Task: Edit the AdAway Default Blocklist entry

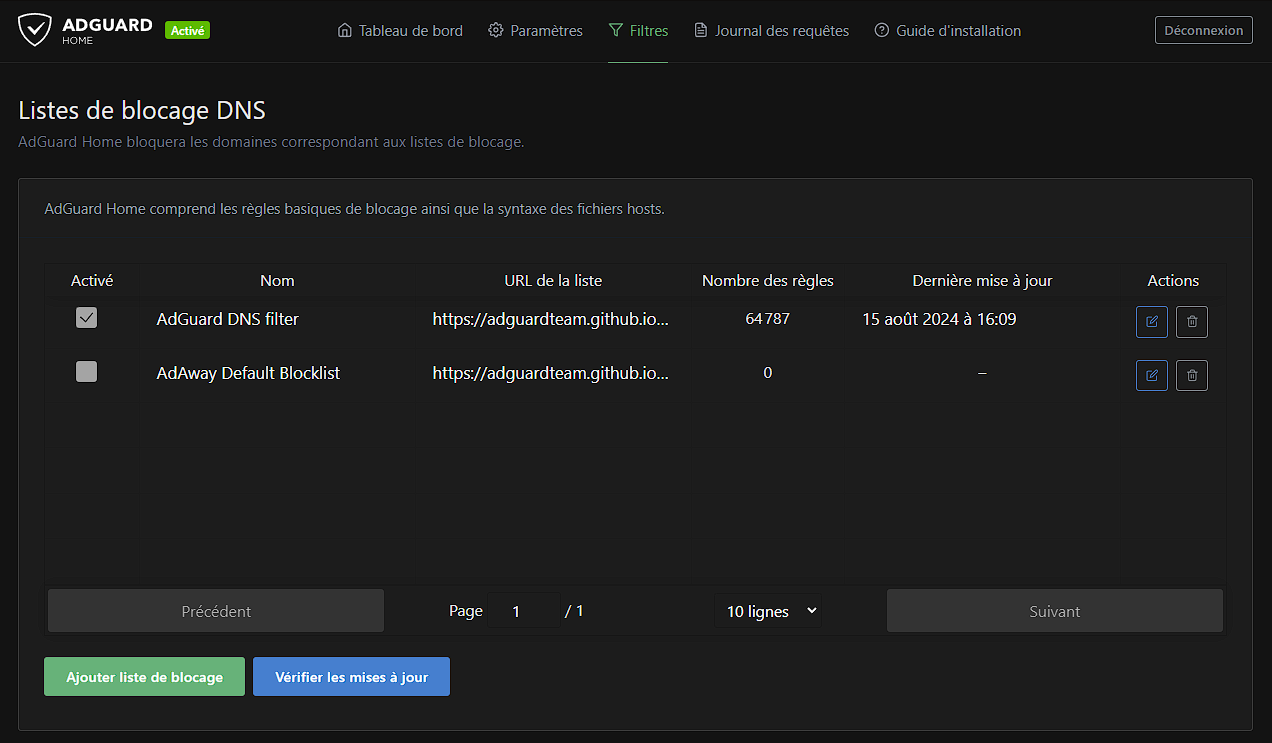Action: pyautogui.click(x=1152, y=375)
